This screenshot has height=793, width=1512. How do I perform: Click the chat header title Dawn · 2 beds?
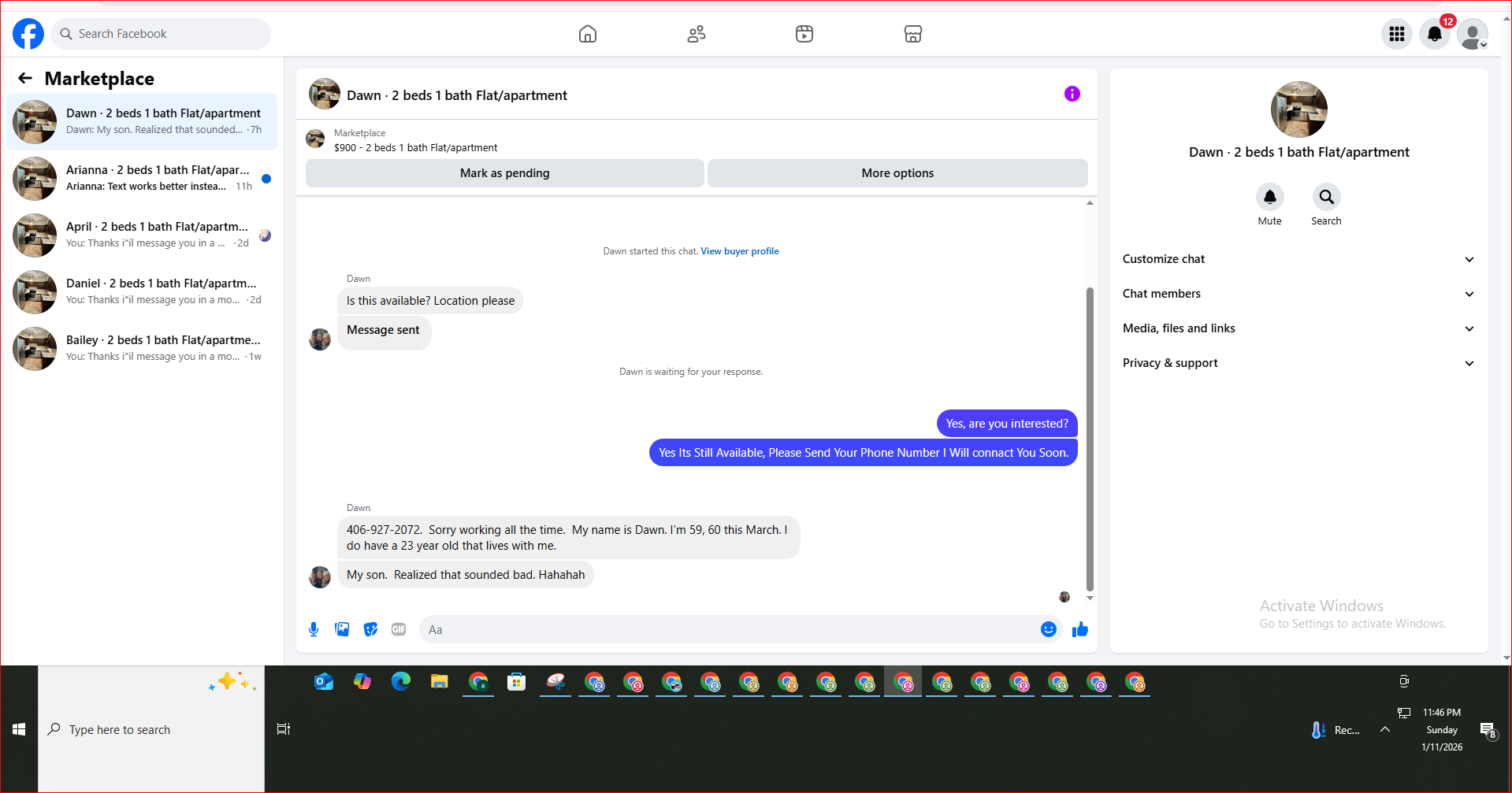click(x=457, y=95)
